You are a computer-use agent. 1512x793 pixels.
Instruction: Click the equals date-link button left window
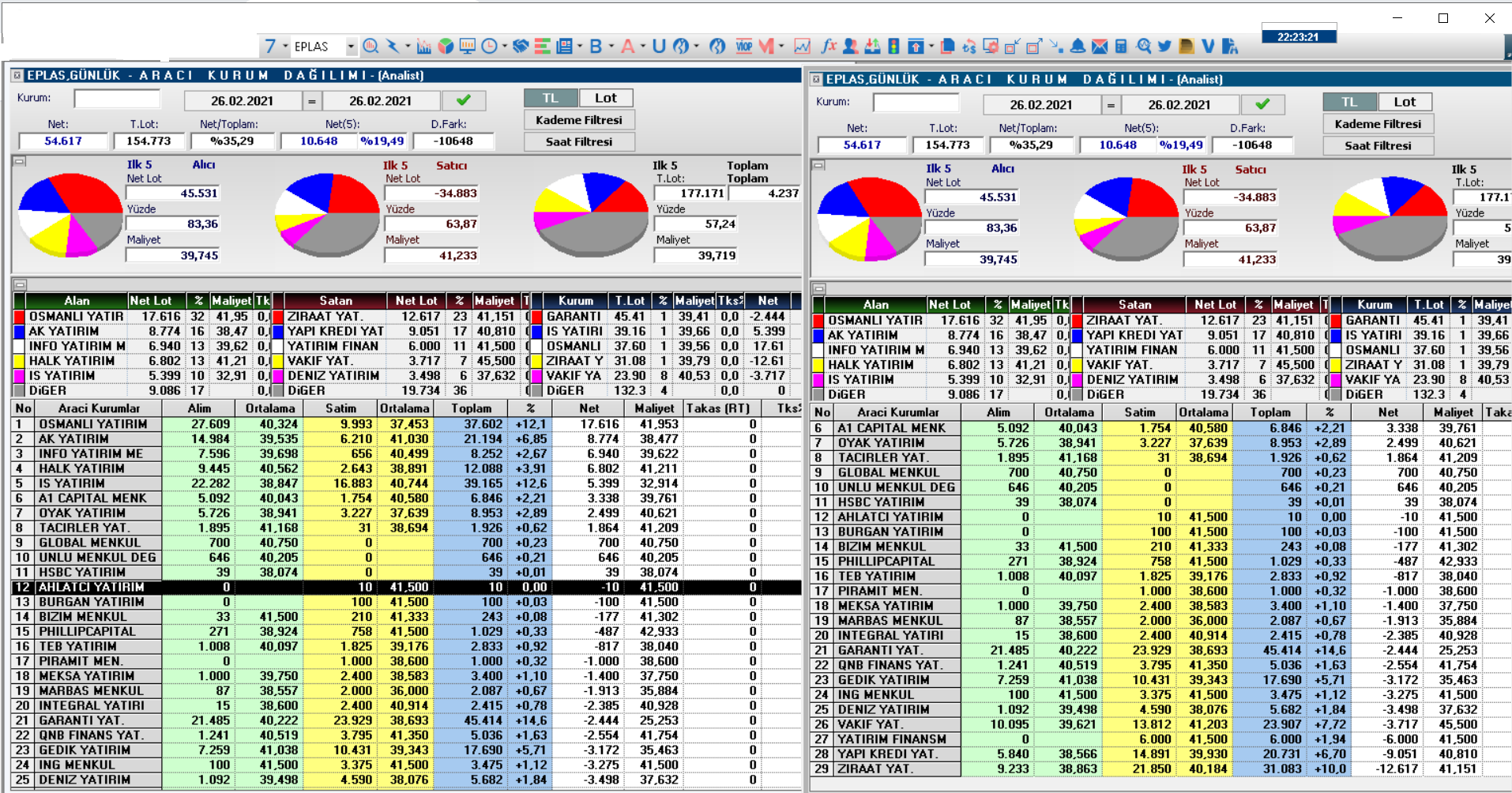click(311, 101)
